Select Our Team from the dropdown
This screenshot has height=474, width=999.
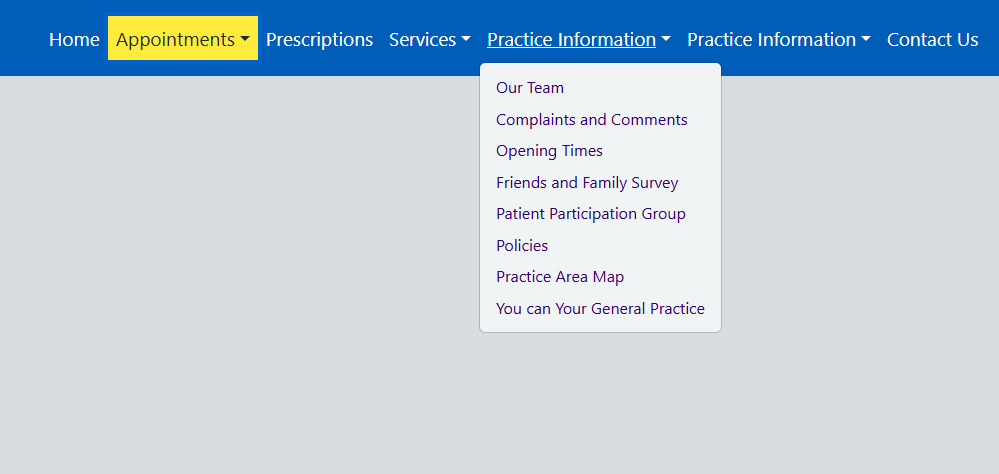point(530,88)
